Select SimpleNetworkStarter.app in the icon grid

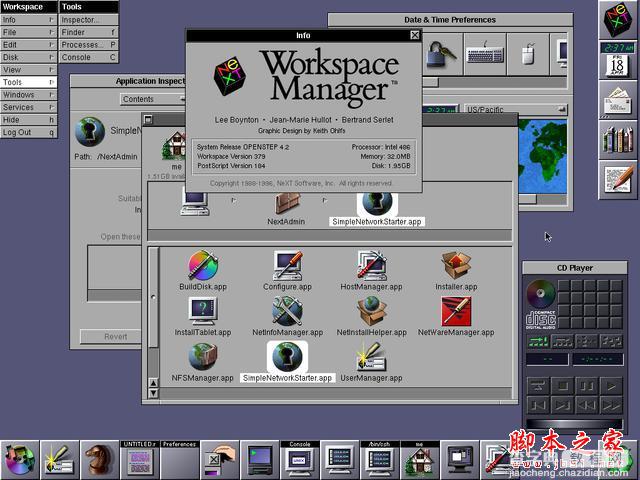287,357
